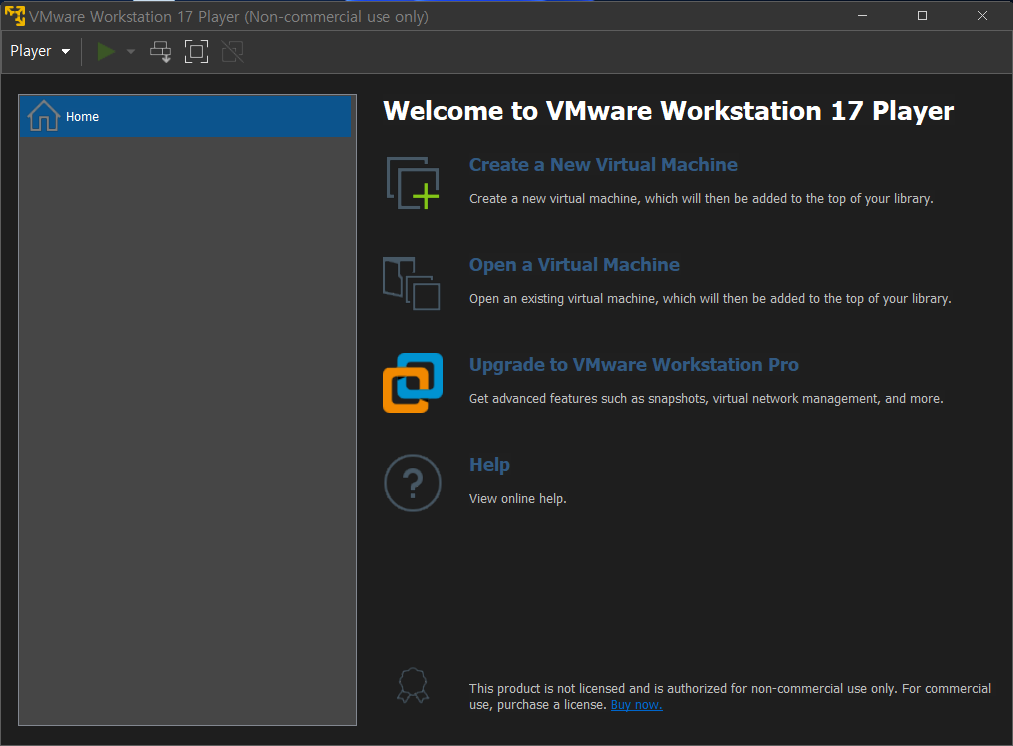Click the VMware logo in title bar
Screen dimensions: 1013x746
pyautogui.click(x=14, y=16)
